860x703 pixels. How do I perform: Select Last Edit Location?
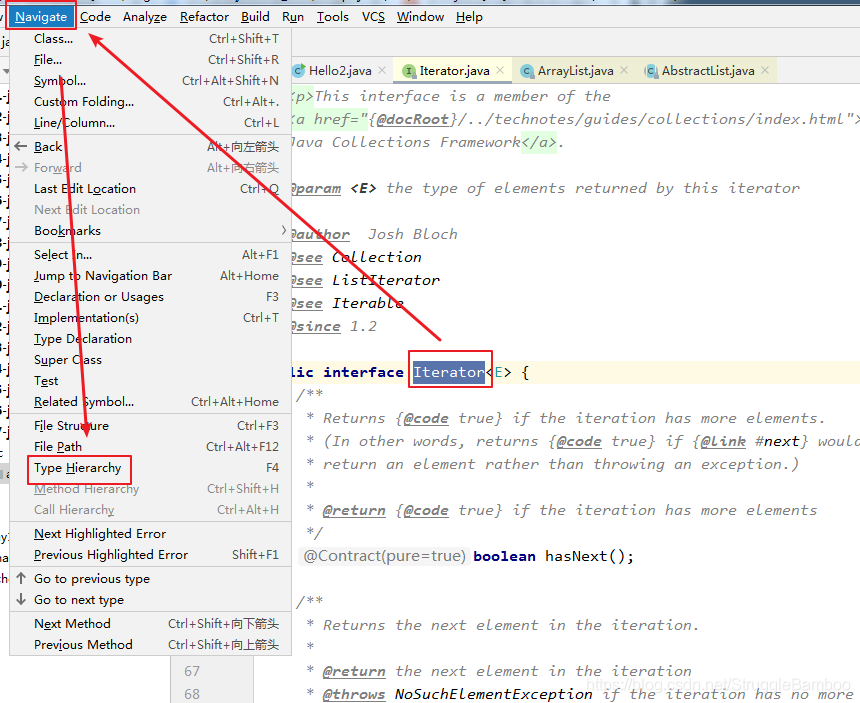[x=151, y=189]
